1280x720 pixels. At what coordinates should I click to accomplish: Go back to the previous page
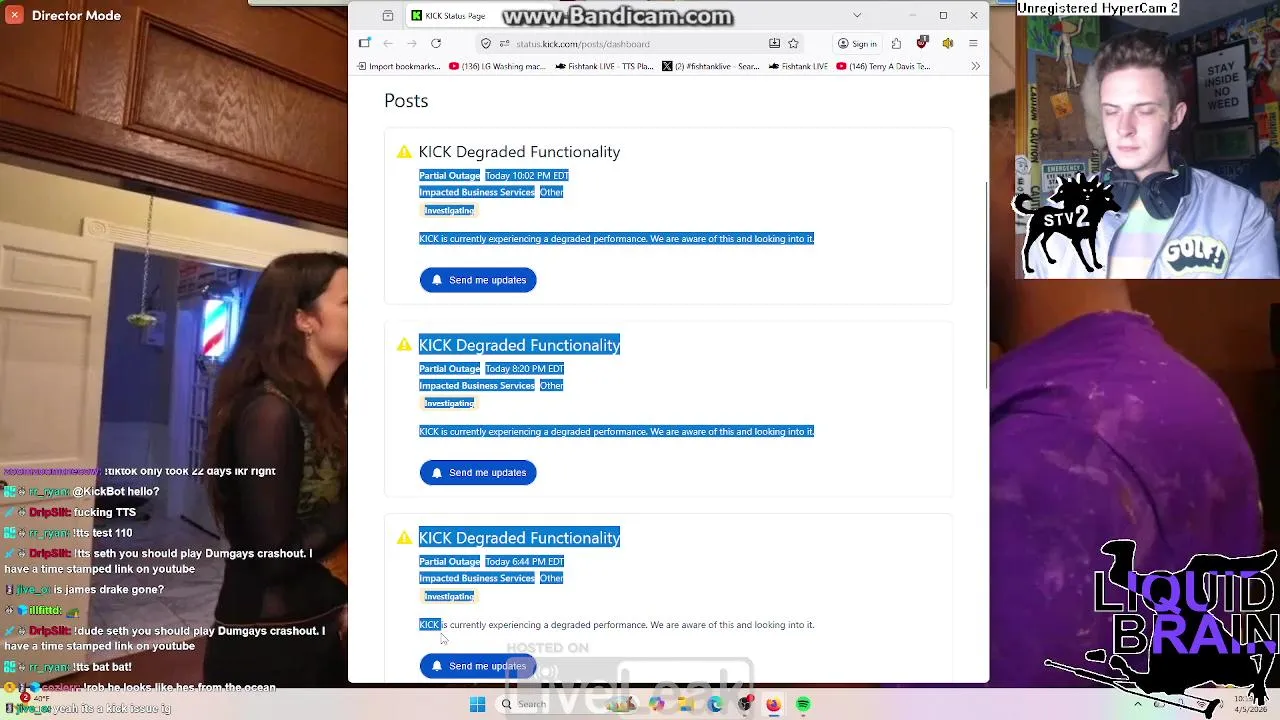coord(388,43)
